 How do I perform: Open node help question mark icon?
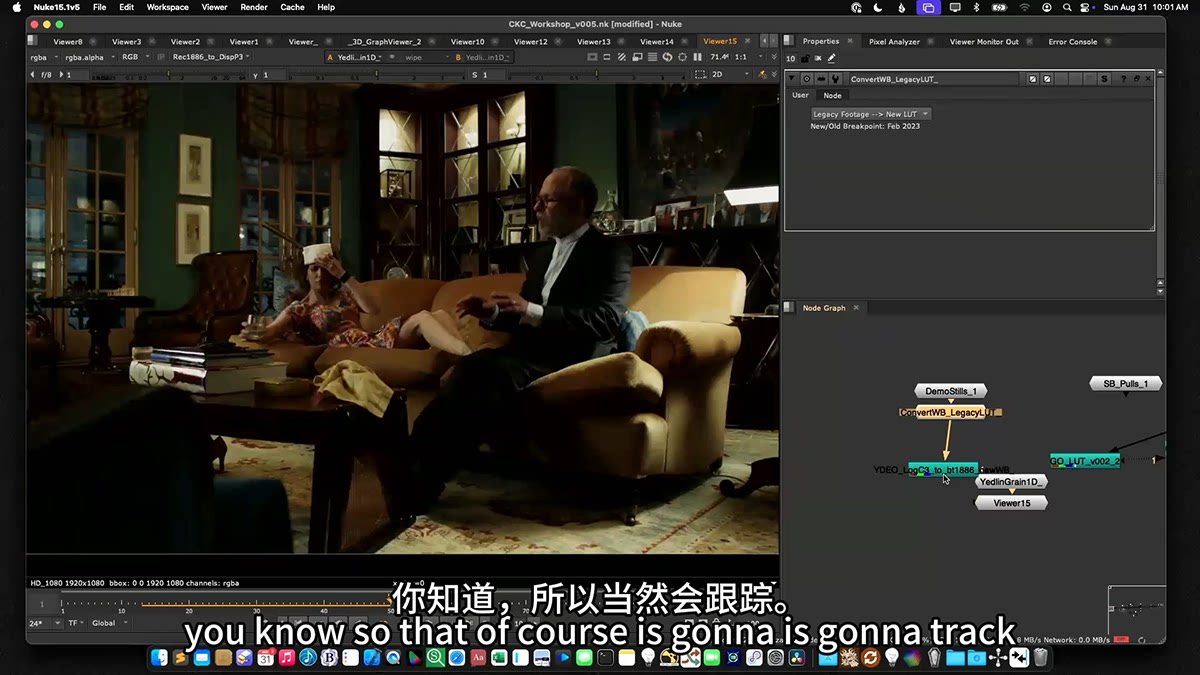point(1123,79)
